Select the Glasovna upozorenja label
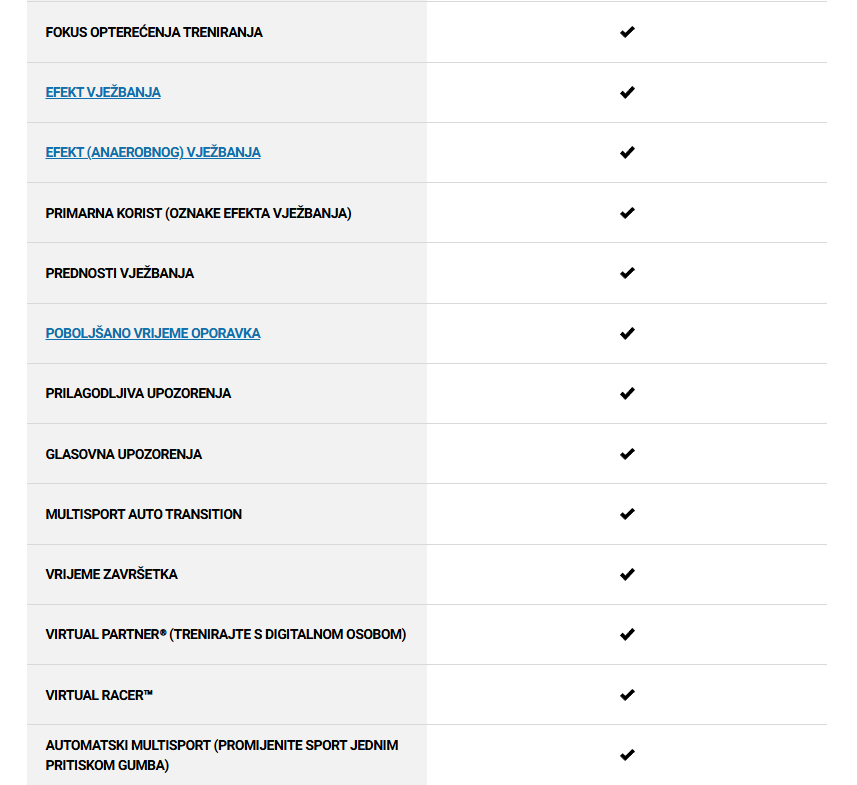The image size is (857, 785). click(x=124, y=454)
